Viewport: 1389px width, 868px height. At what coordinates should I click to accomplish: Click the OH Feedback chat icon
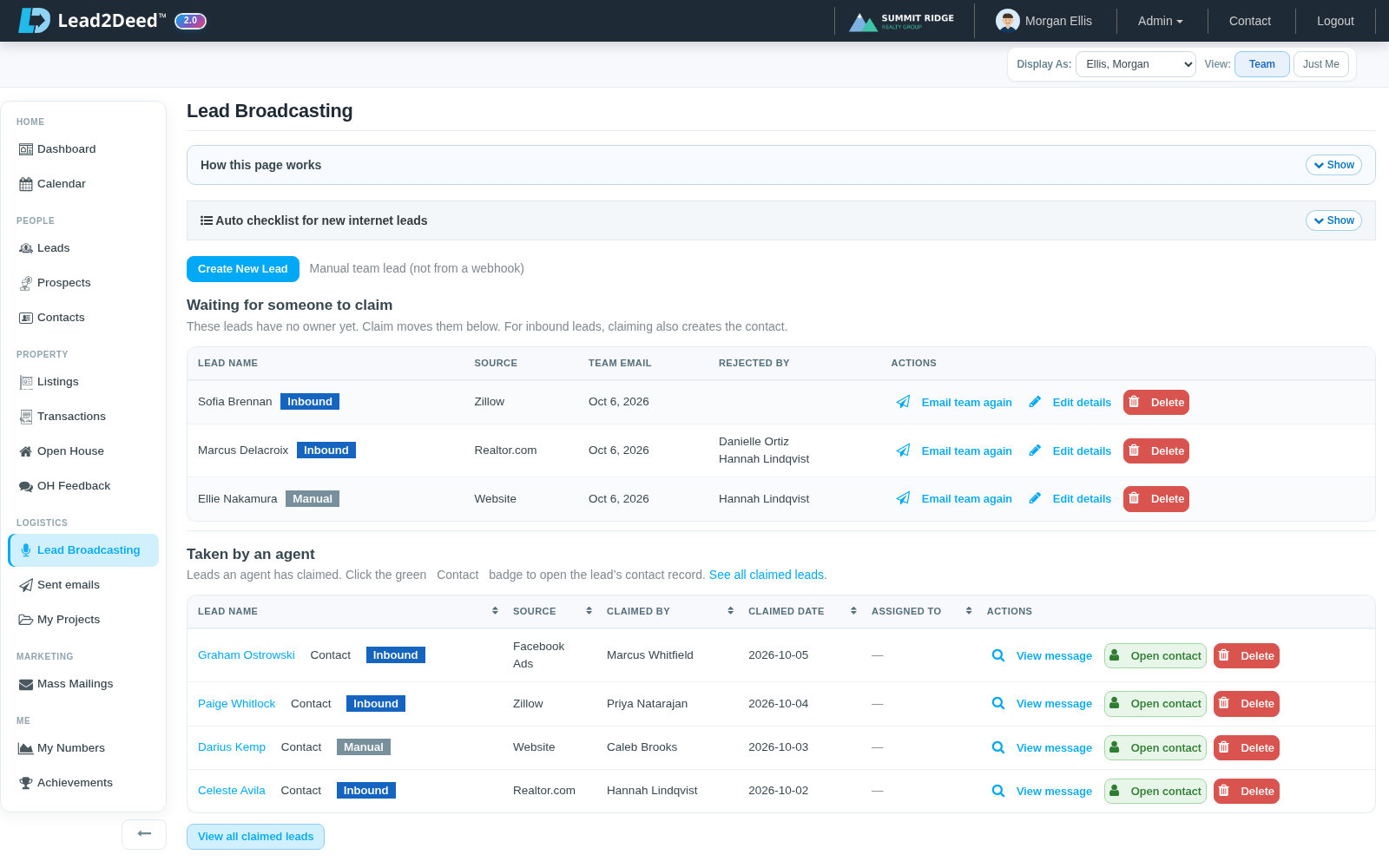pyautogui.click(x=26, y=486)
